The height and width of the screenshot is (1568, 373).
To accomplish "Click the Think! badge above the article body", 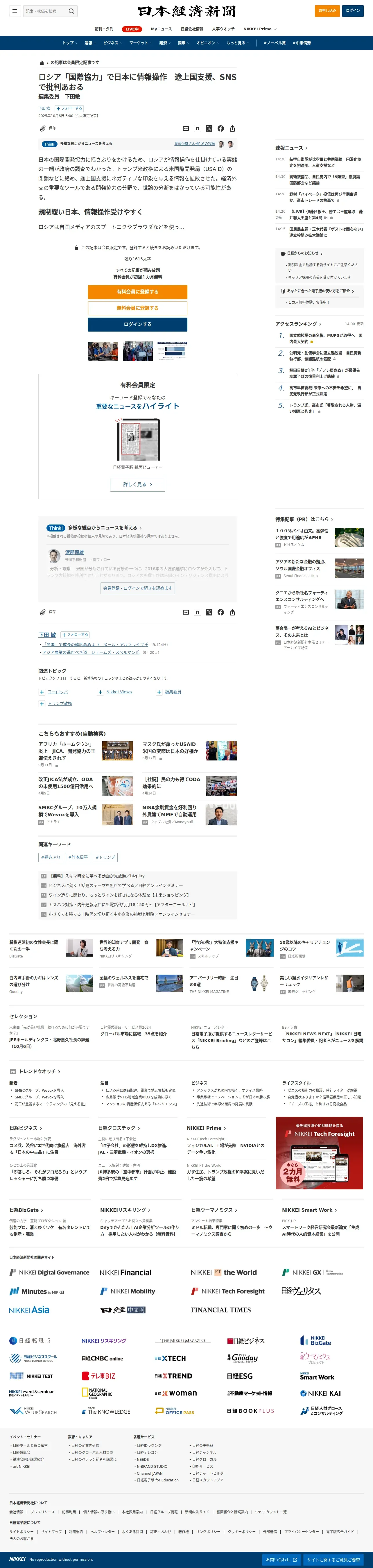I will 49,144.
